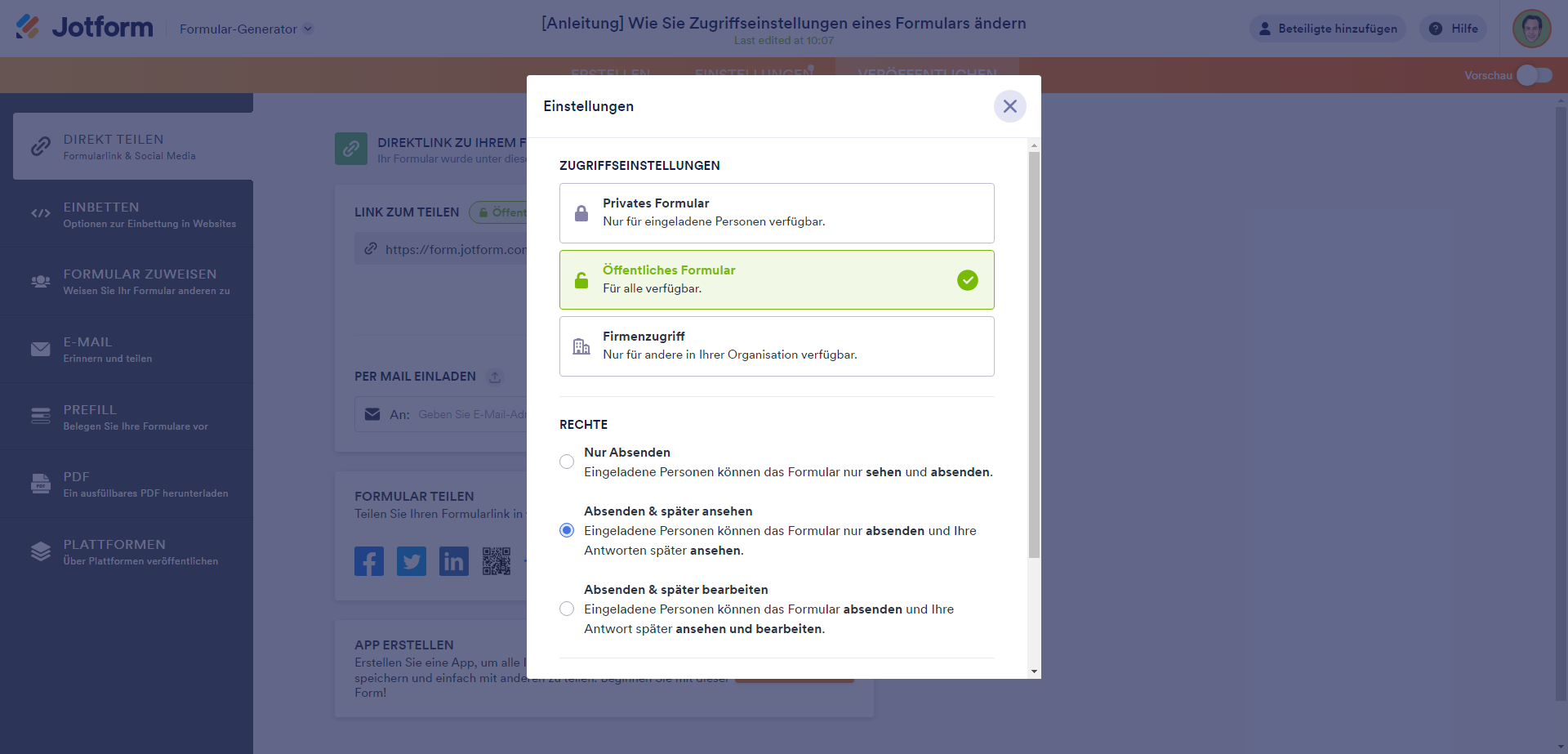Choose Absenden & später bearbeiten radio
Screen dimensions: 1568x754
tap(567, 609)
